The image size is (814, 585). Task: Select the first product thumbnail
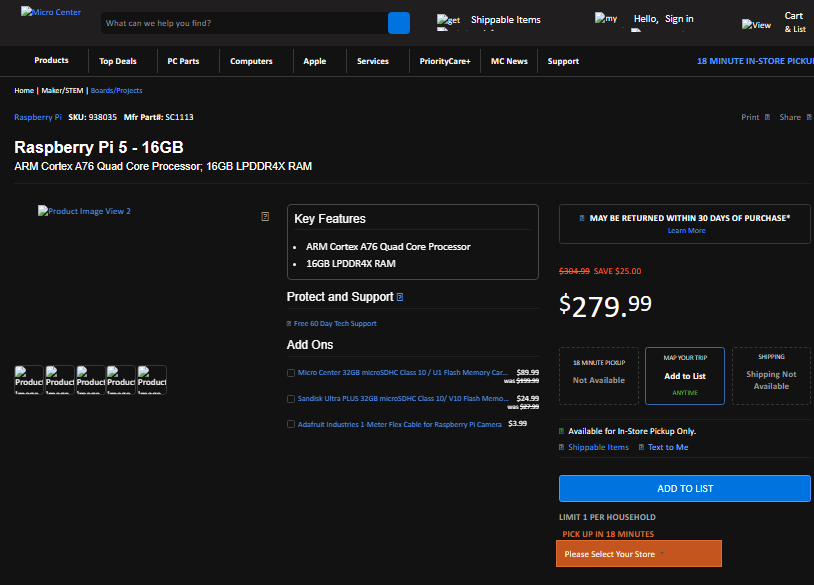pyautogui.click(x=29, y=380)
